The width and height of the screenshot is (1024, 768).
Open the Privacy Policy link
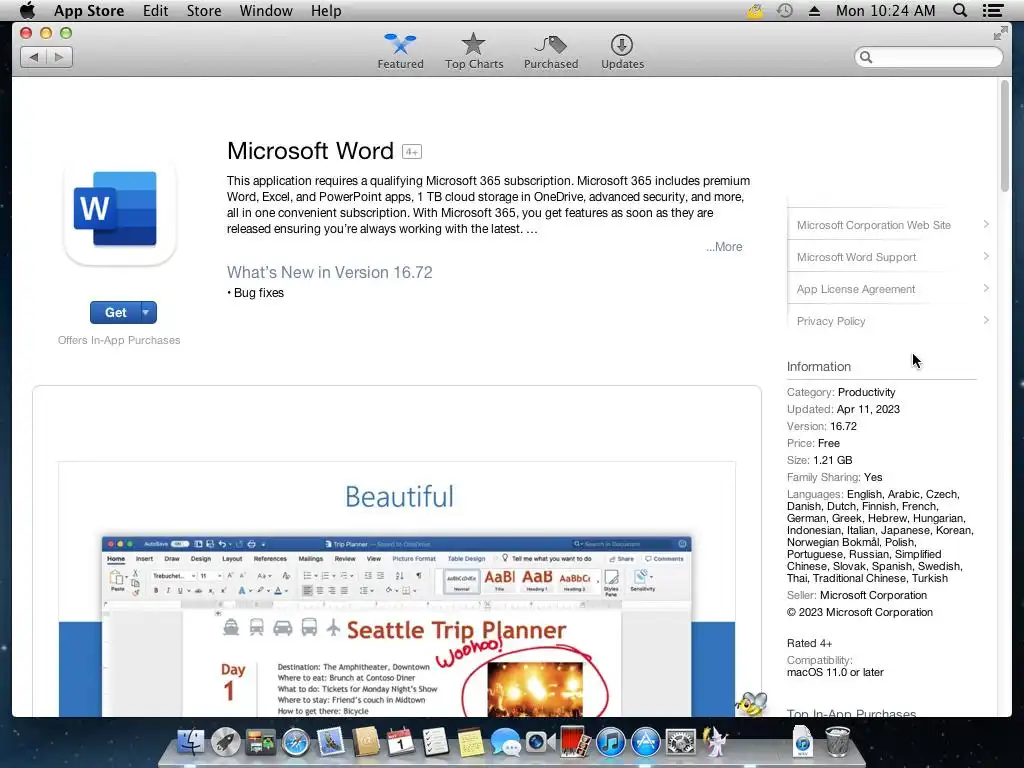[x=831, y=321]
